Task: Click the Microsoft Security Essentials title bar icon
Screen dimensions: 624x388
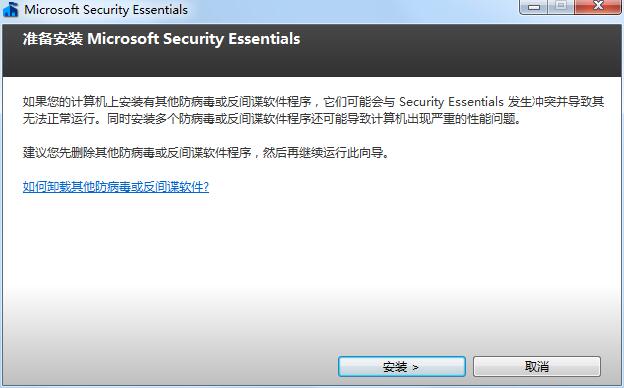Action: [x=10, y=9]
